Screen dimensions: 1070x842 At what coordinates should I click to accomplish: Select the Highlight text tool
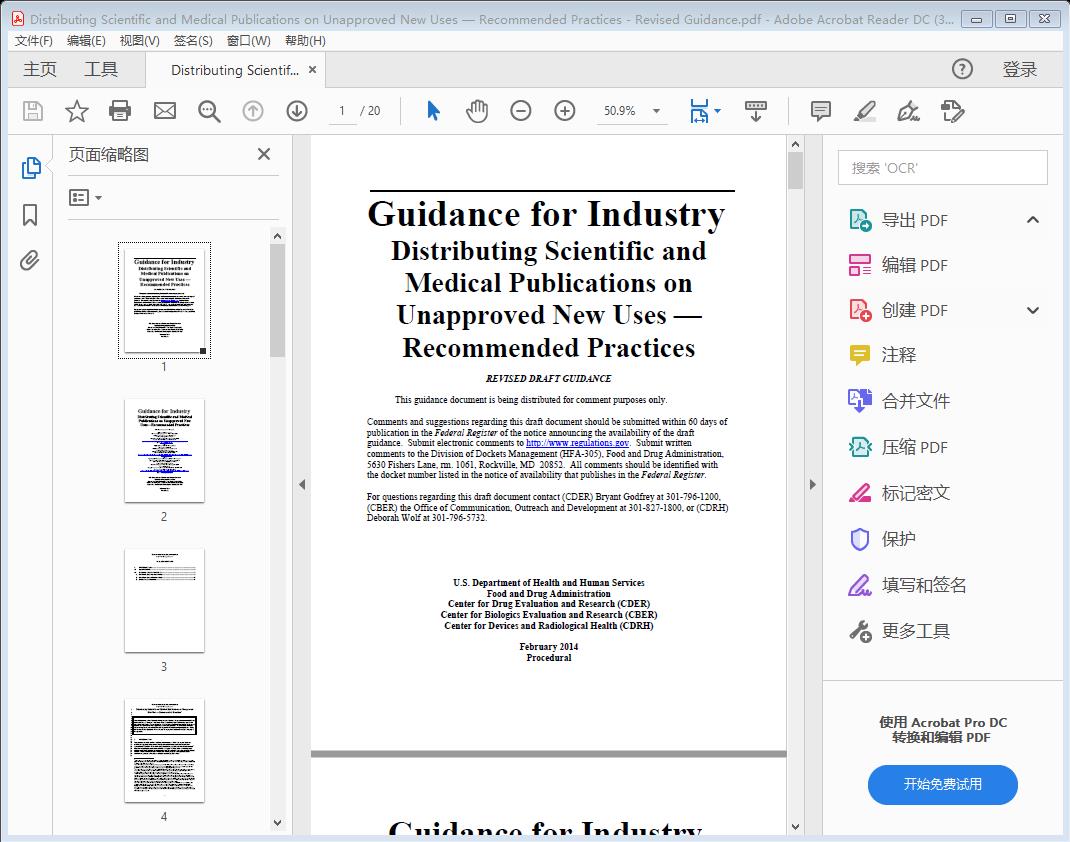tap(866, 112)
